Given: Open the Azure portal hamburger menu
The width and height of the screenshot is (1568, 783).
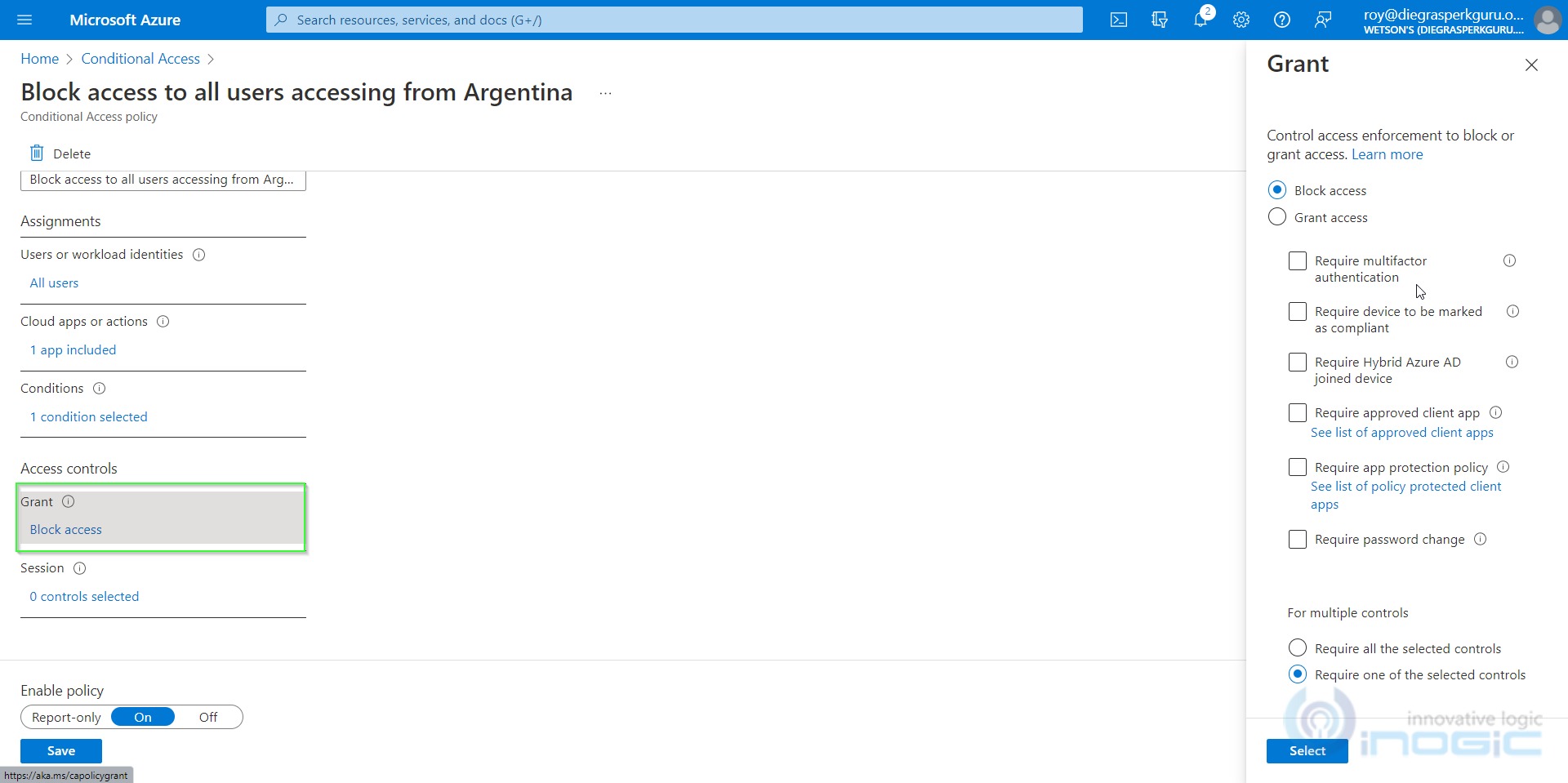Looking at the screenshot, I should pyautogui.click(x=24, y=20).
